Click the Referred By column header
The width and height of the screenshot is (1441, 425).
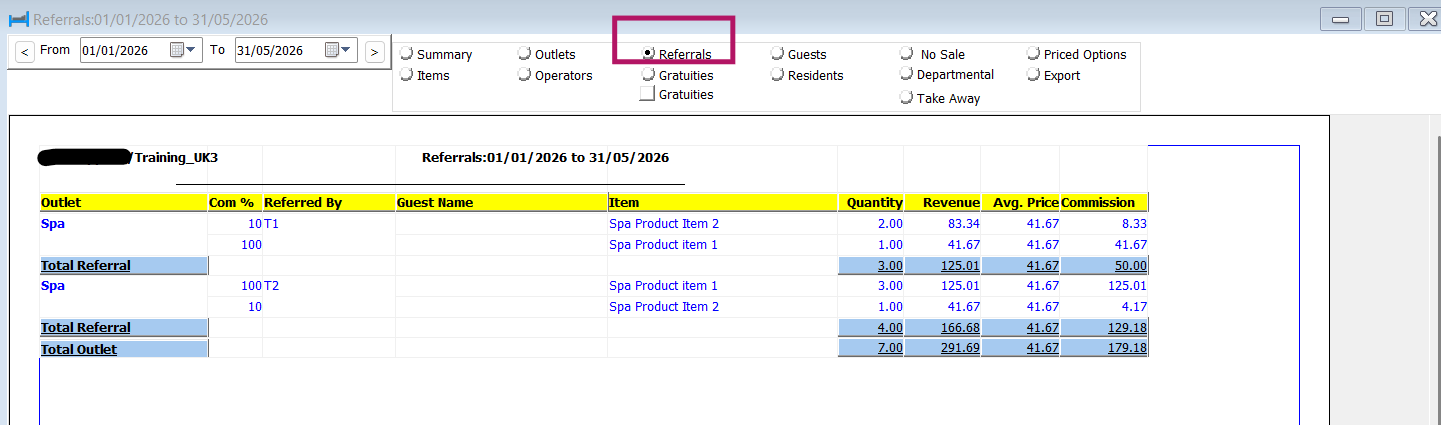click(x=329, y=202)
